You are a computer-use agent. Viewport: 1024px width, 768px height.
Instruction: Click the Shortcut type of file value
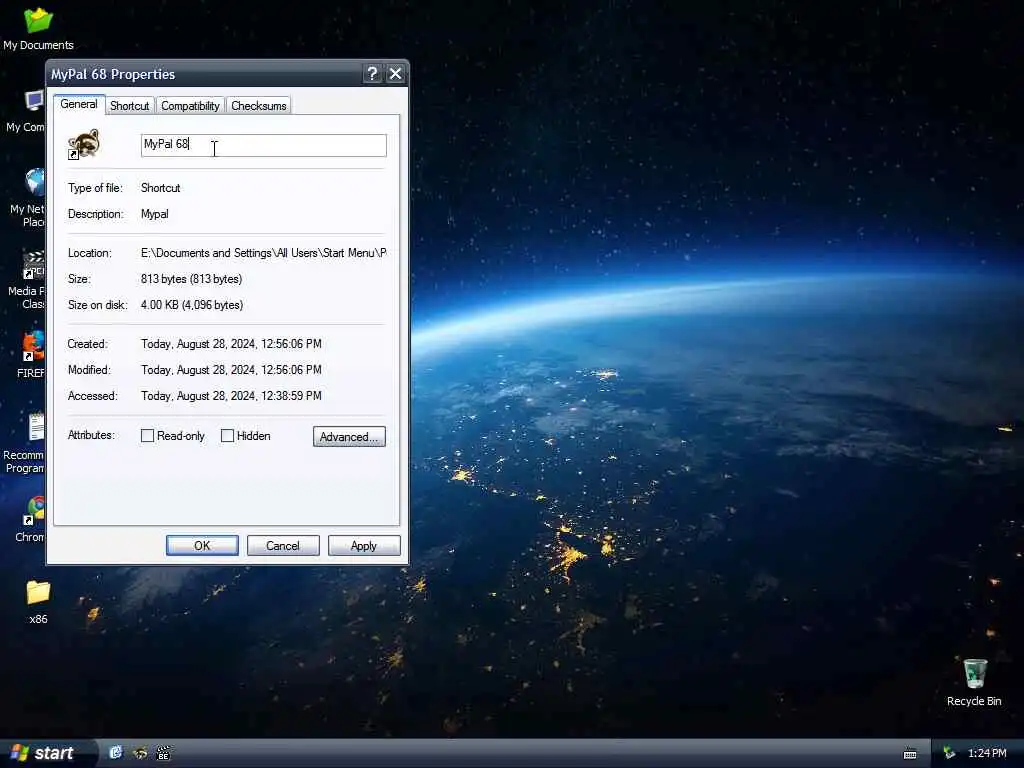(x=161, y=188)
